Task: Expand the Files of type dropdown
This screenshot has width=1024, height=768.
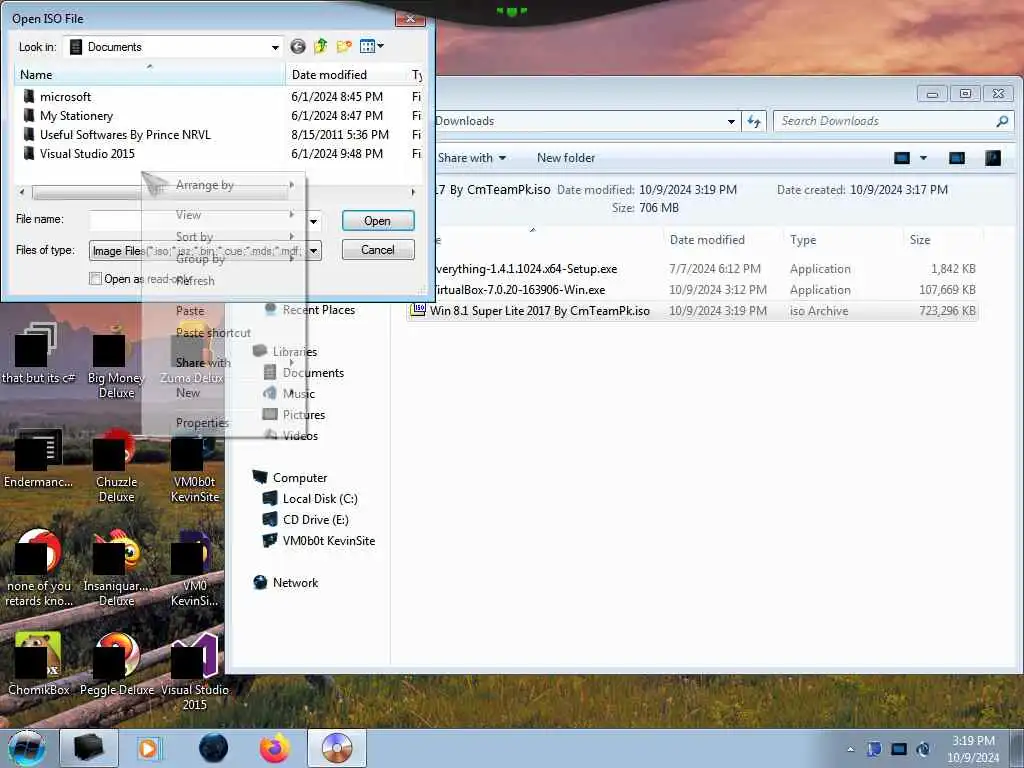Action: coord(314,251)
